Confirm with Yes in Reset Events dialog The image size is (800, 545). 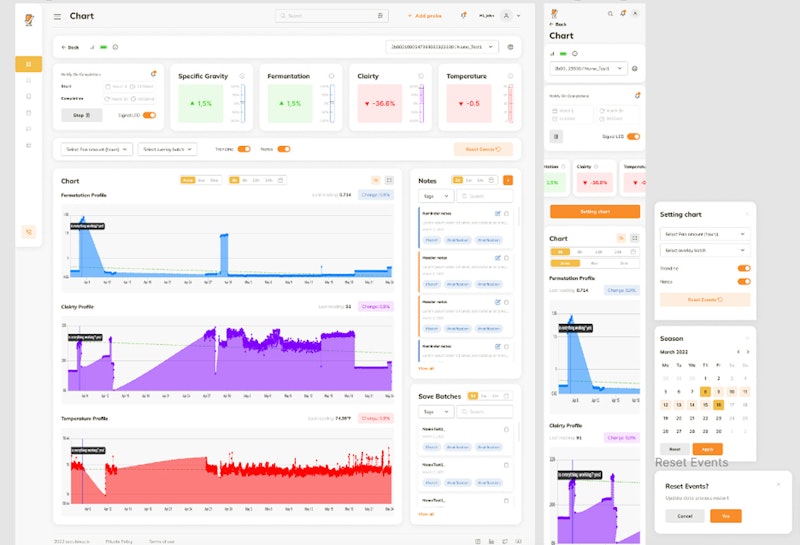click(726, 516)
